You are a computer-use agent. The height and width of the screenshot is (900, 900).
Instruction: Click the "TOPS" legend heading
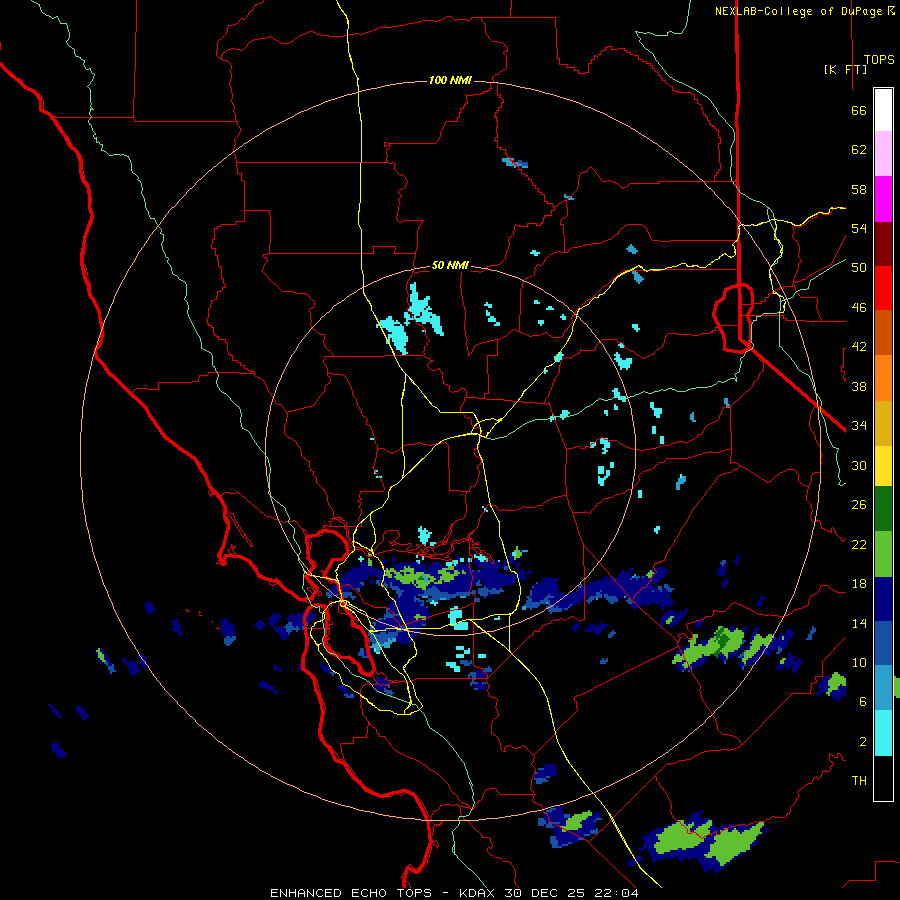pos(879,60)
